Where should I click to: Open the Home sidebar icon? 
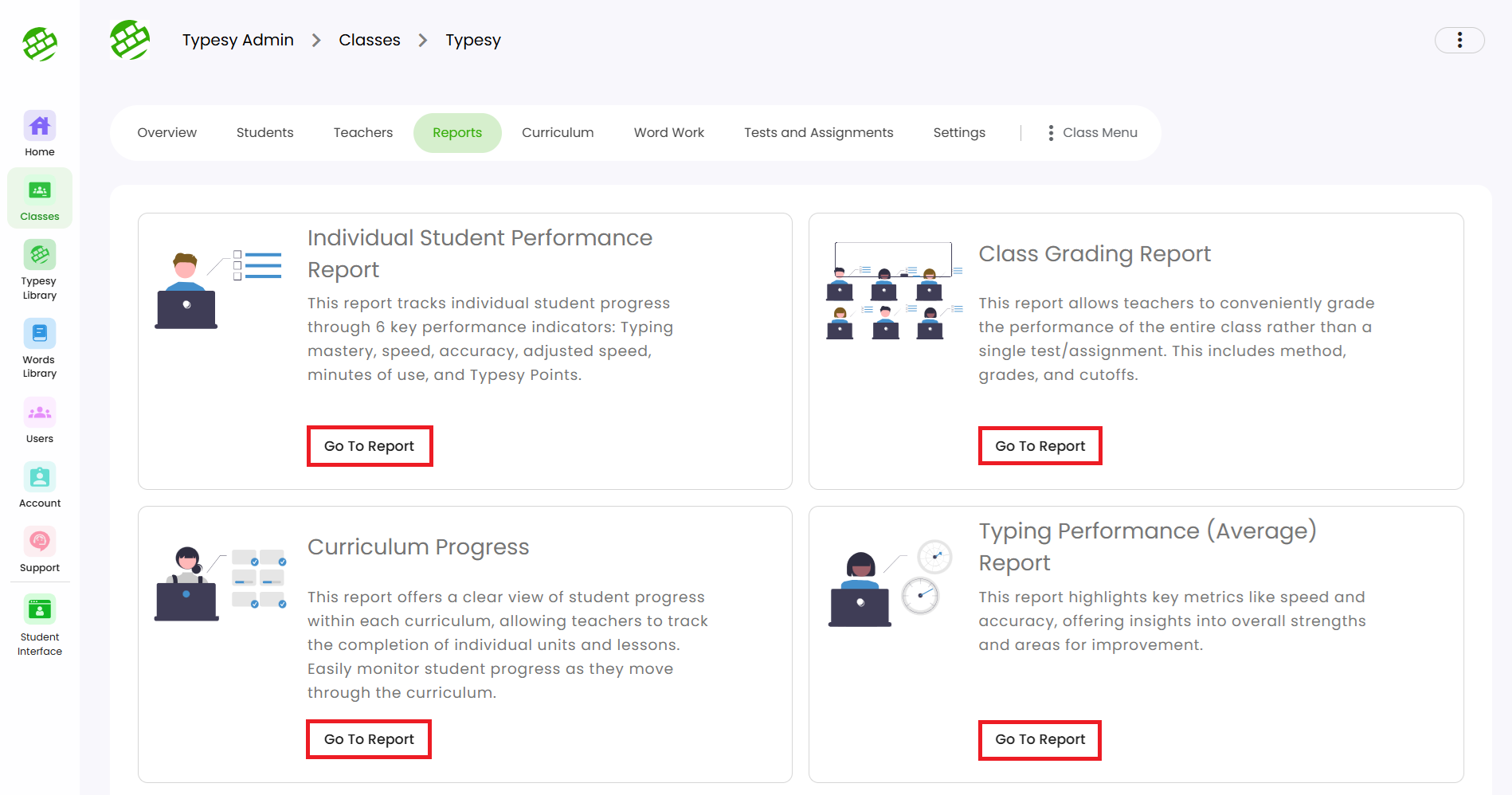[40, 127]
